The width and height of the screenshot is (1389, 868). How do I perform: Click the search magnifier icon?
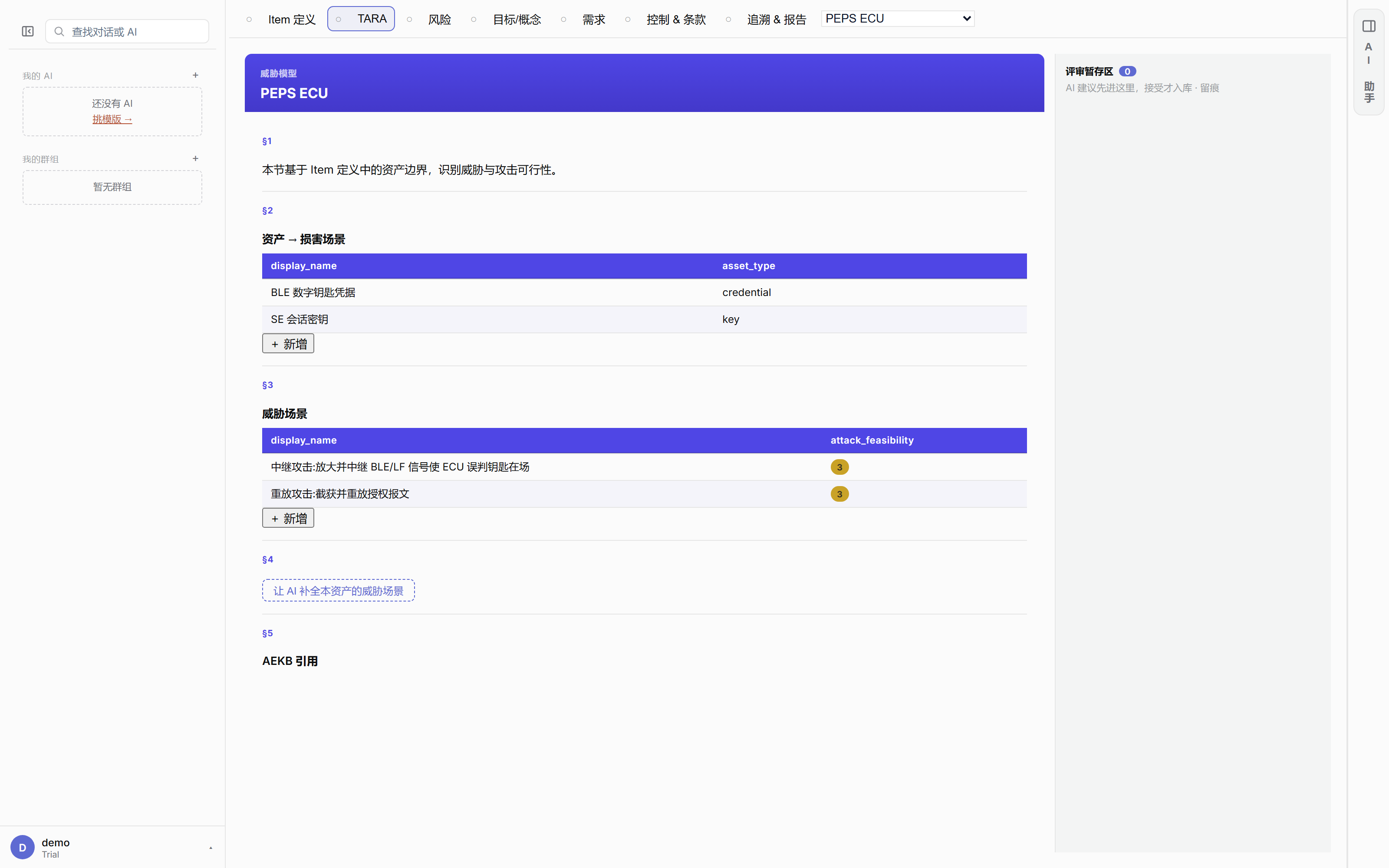(x=59, y=32)
